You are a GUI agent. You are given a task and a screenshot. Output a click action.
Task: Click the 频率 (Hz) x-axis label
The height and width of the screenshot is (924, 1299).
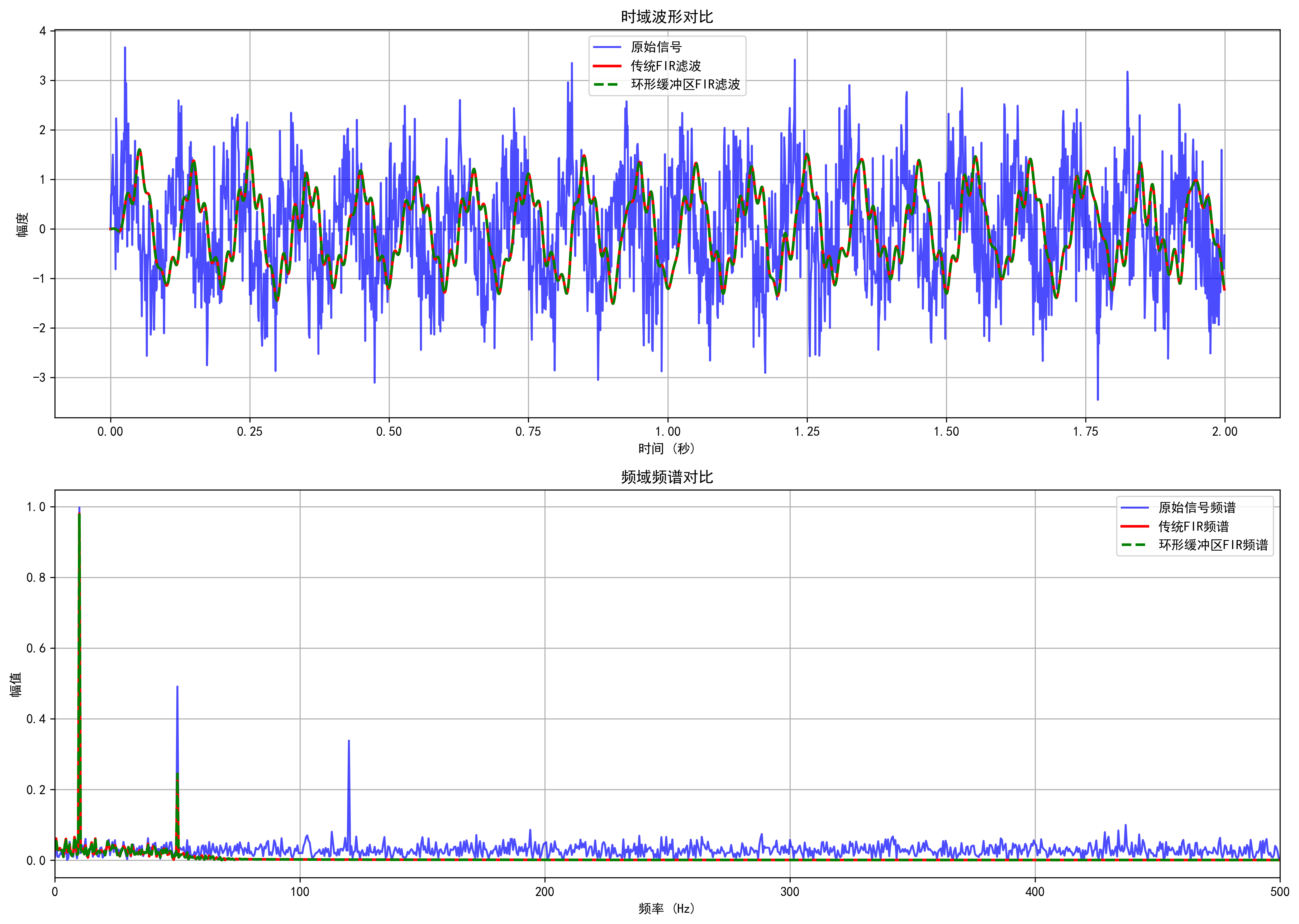pyautogui.click(x=667, y=909)
